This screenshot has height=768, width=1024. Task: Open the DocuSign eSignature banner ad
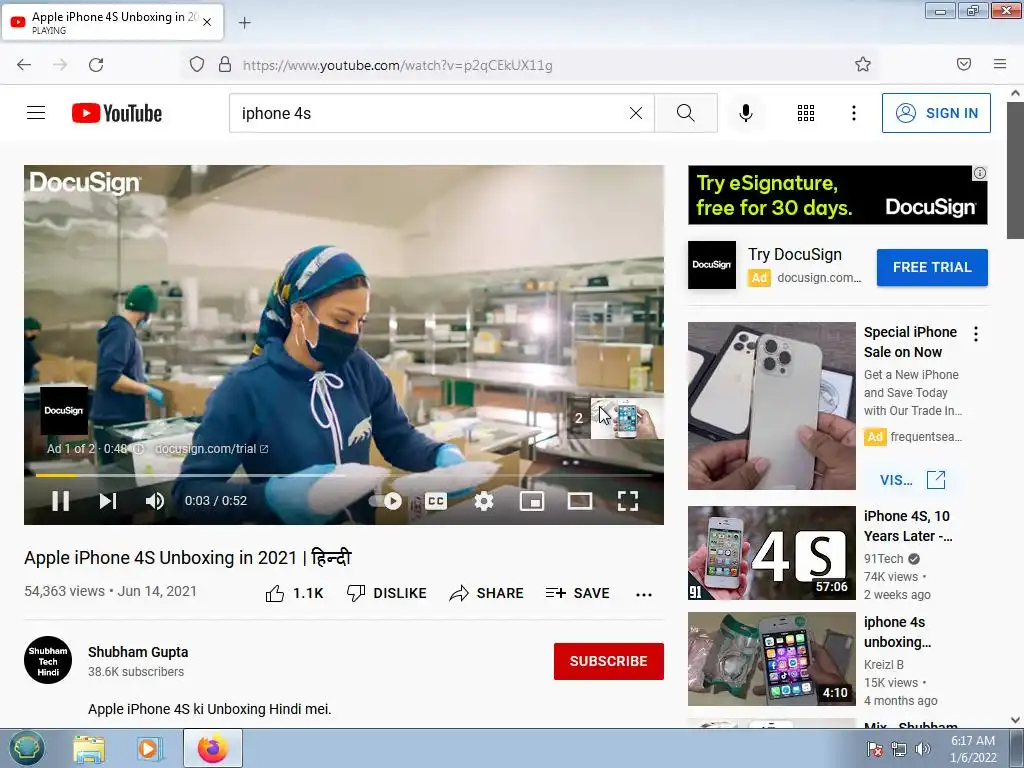tap(837, 195)
